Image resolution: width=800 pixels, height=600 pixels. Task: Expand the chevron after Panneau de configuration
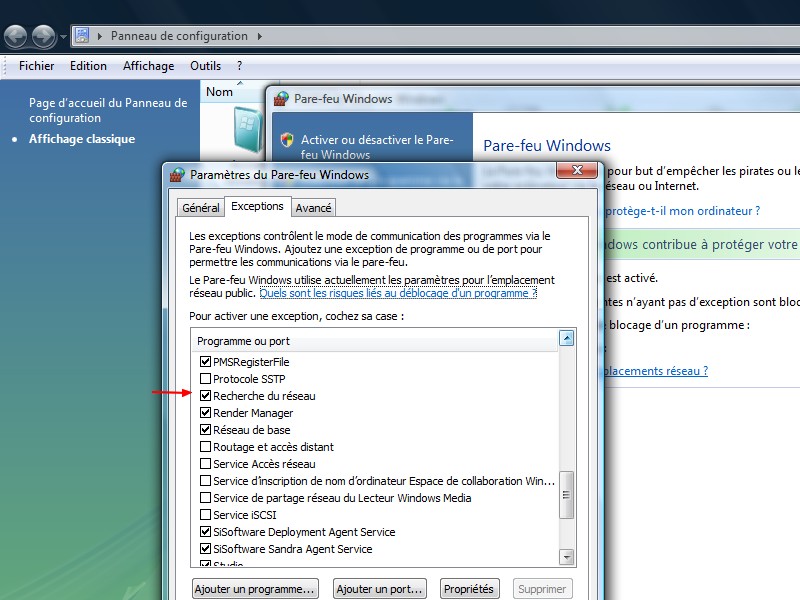(x=260, y=36)
